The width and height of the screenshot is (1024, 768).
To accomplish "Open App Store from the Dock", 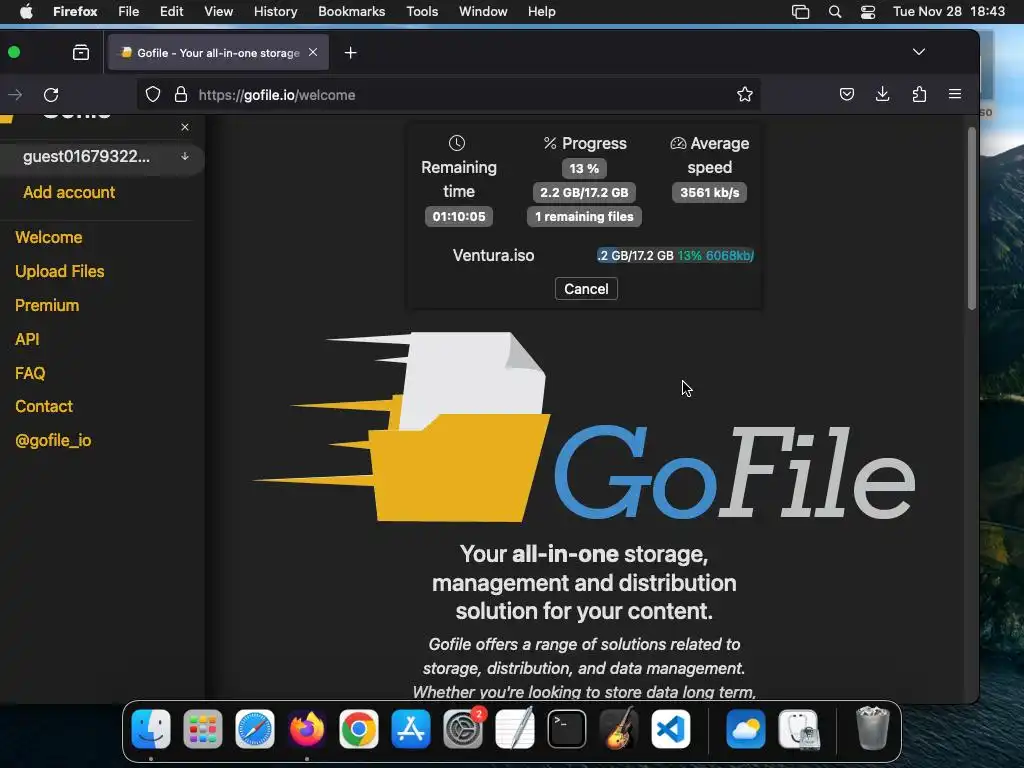I will (x=411, y=729).
